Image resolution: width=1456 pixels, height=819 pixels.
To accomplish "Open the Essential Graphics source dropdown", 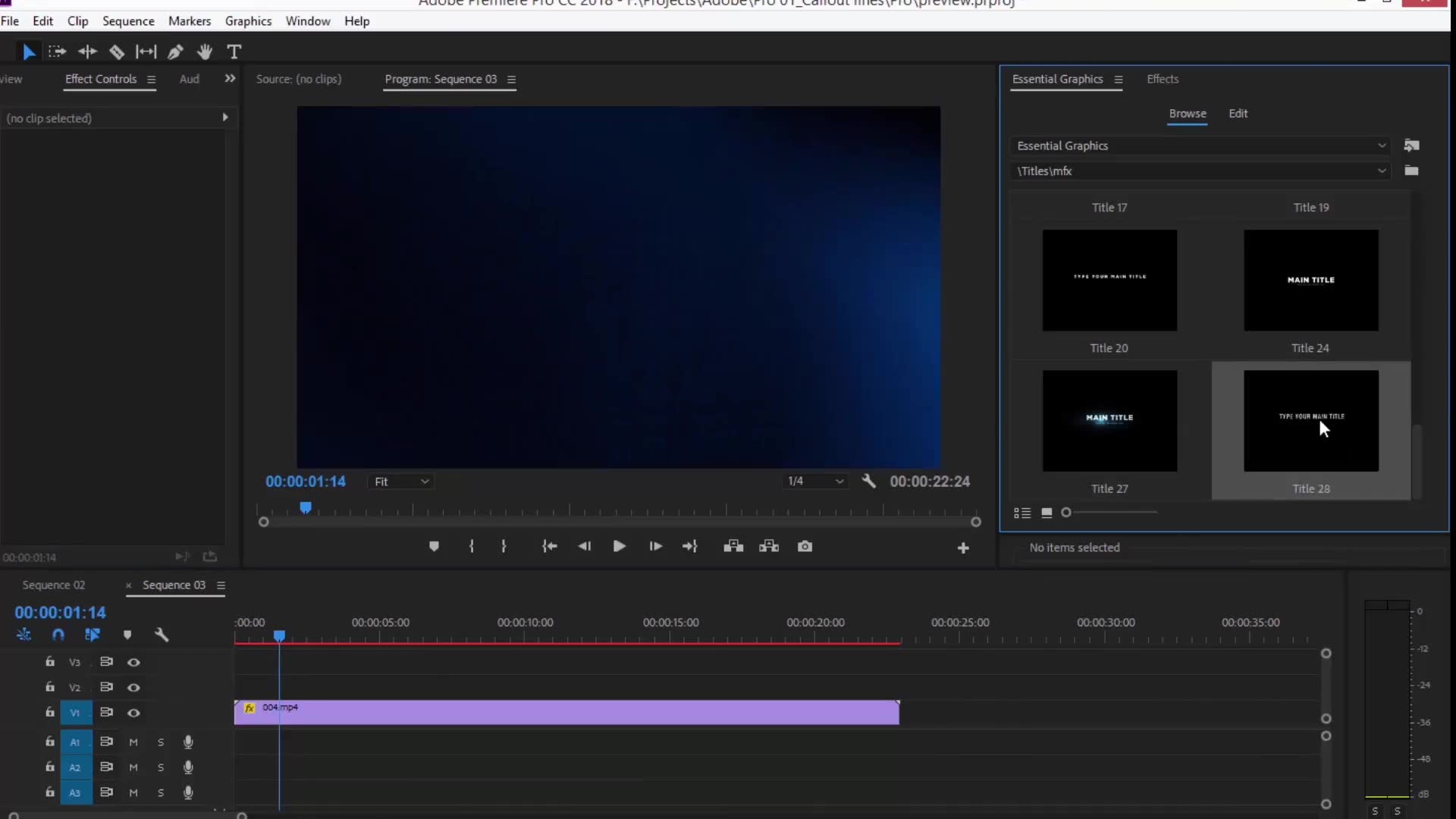I will (1202, 146).
